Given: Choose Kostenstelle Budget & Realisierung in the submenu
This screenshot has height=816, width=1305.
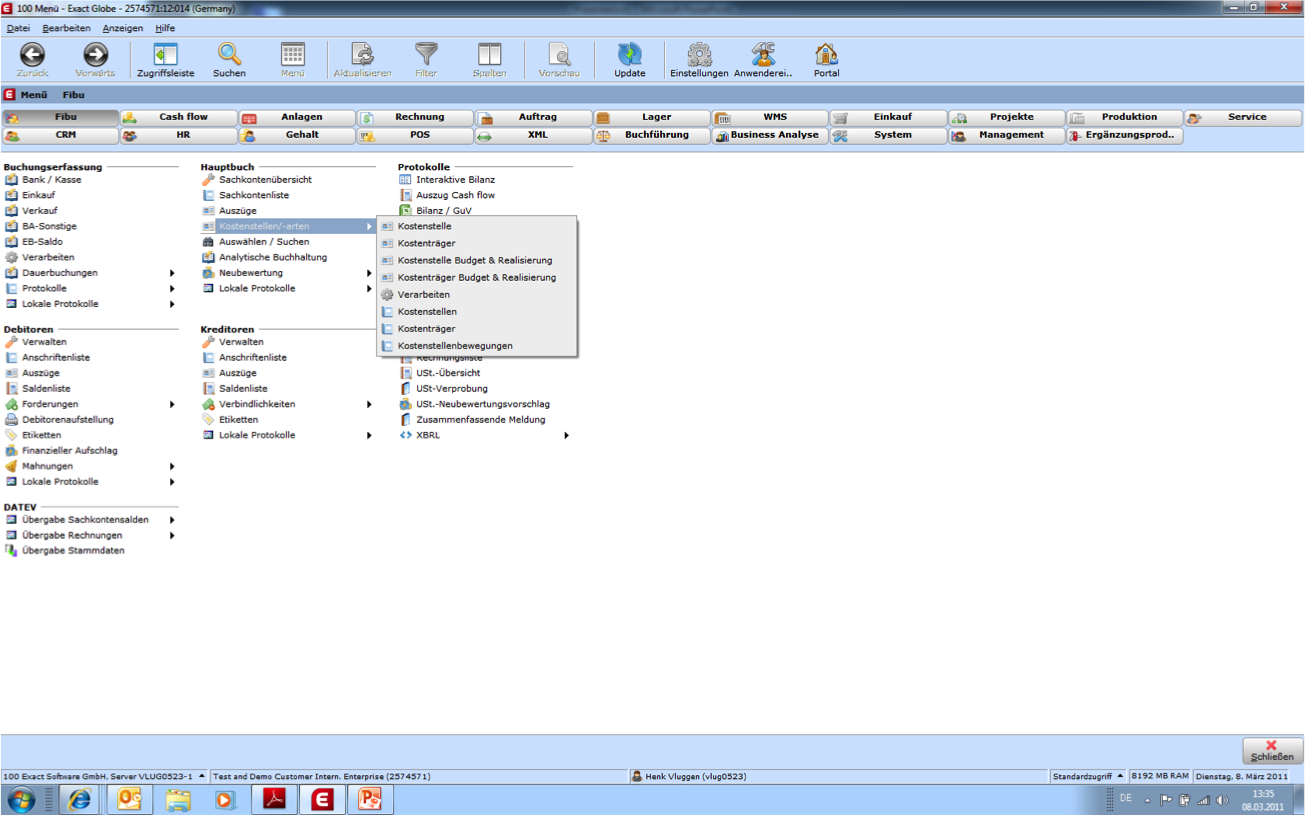Looking at the screenshot, I should click(477, 261).
